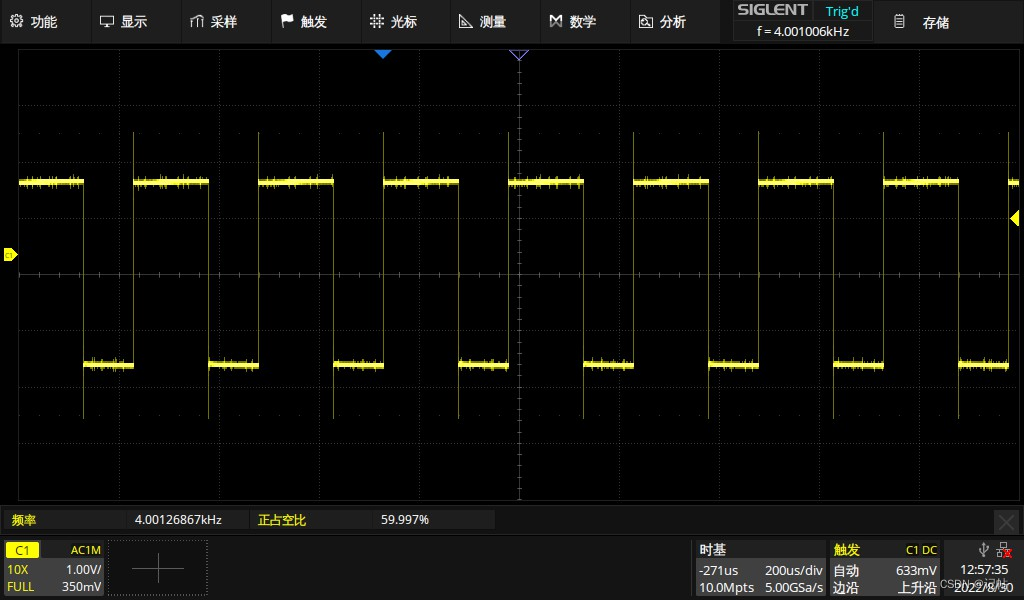This screenshot has width=1024, height=600.
Task: Open the 数学 (Math) menu
Action: (x=573, y=22)
